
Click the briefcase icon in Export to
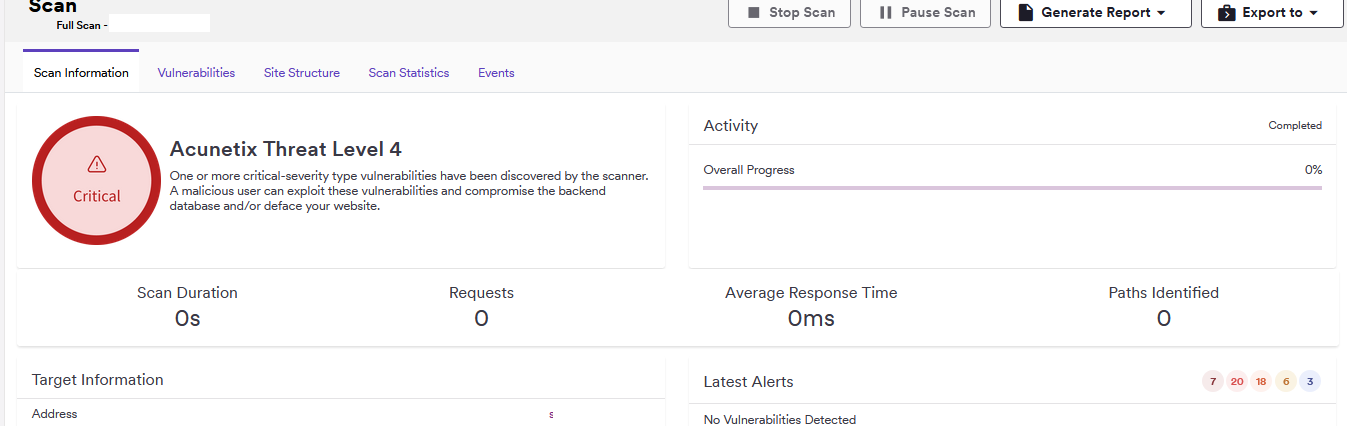[1226, 13]
